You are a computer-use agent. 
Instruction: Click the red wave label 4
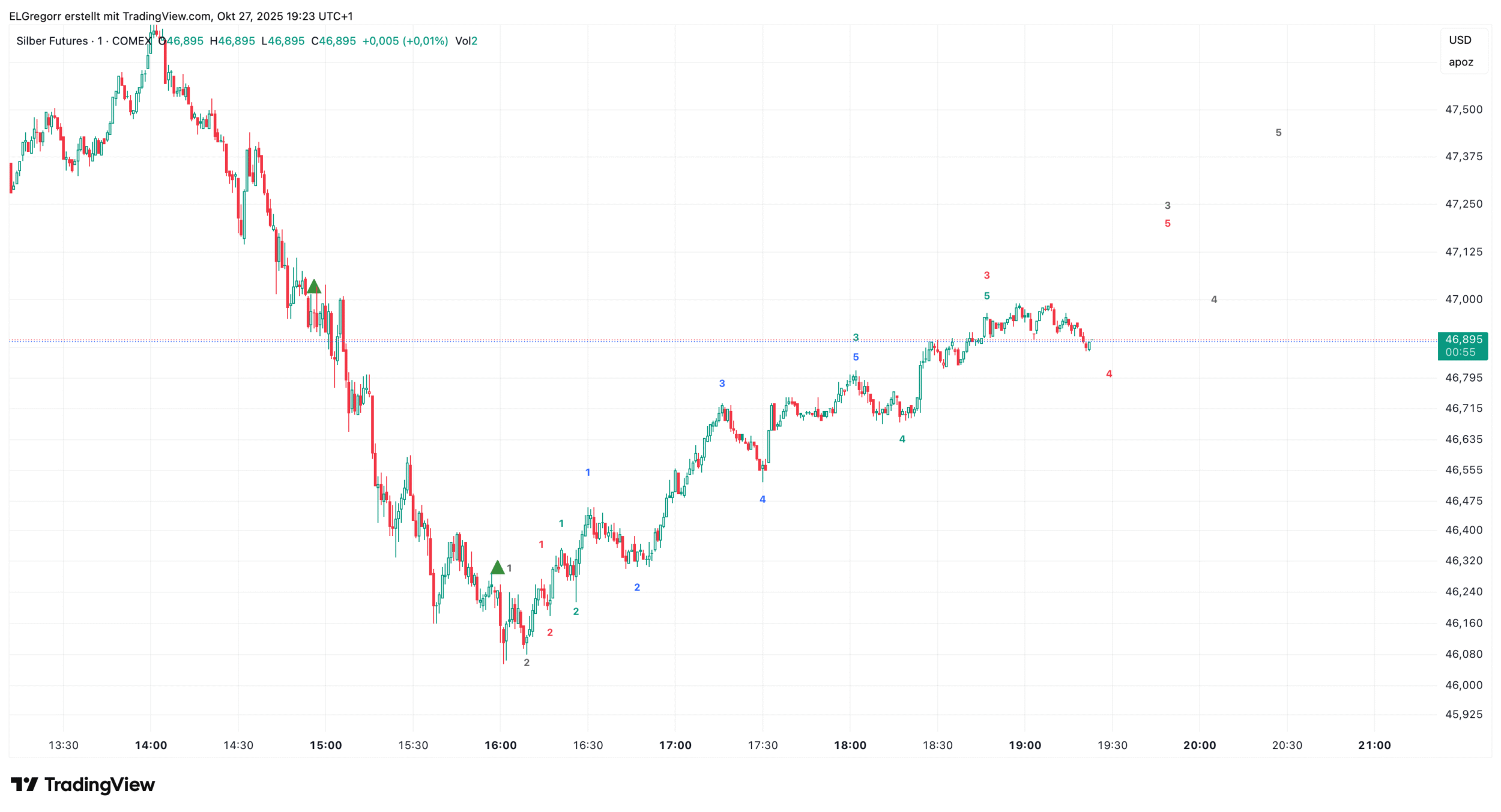pos(1109,374)
